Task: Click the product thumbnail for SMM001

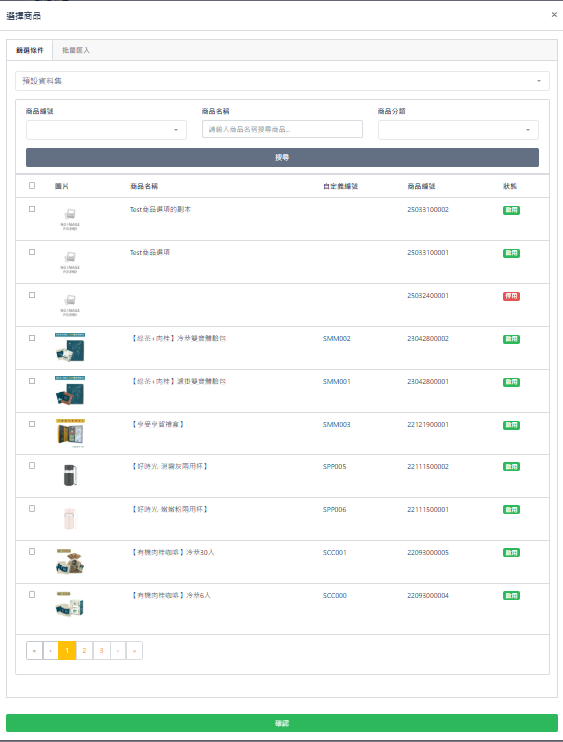Action: 70,391
